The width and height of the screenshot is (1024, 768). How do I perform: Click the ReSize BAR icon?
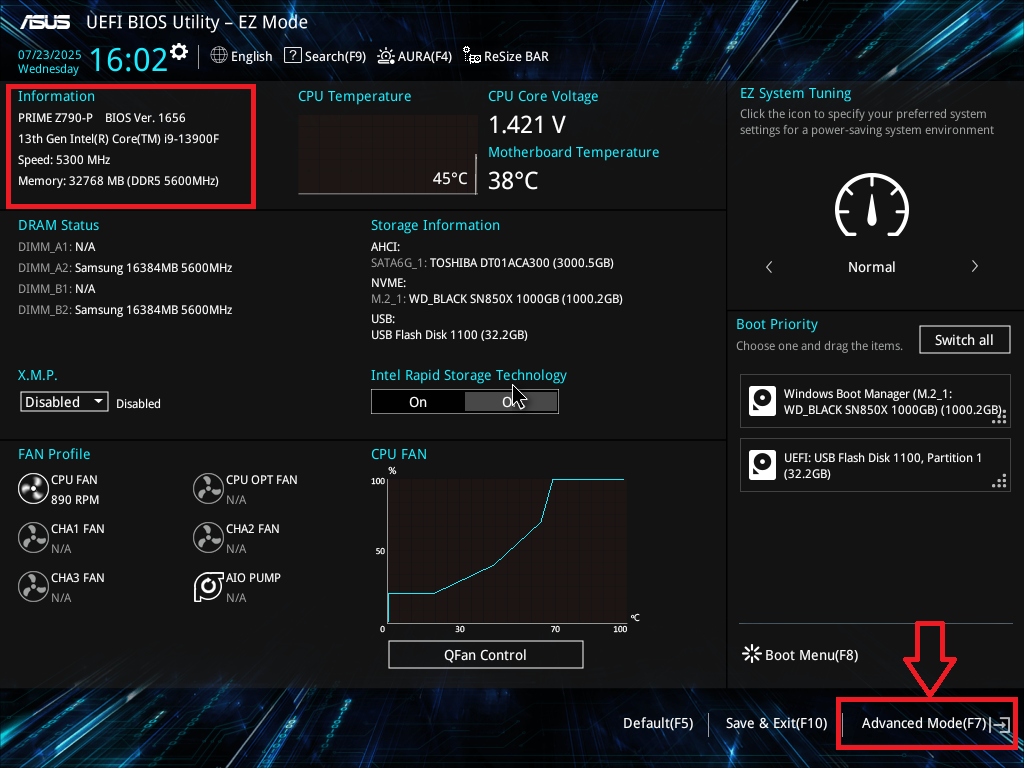pos(472,56)
